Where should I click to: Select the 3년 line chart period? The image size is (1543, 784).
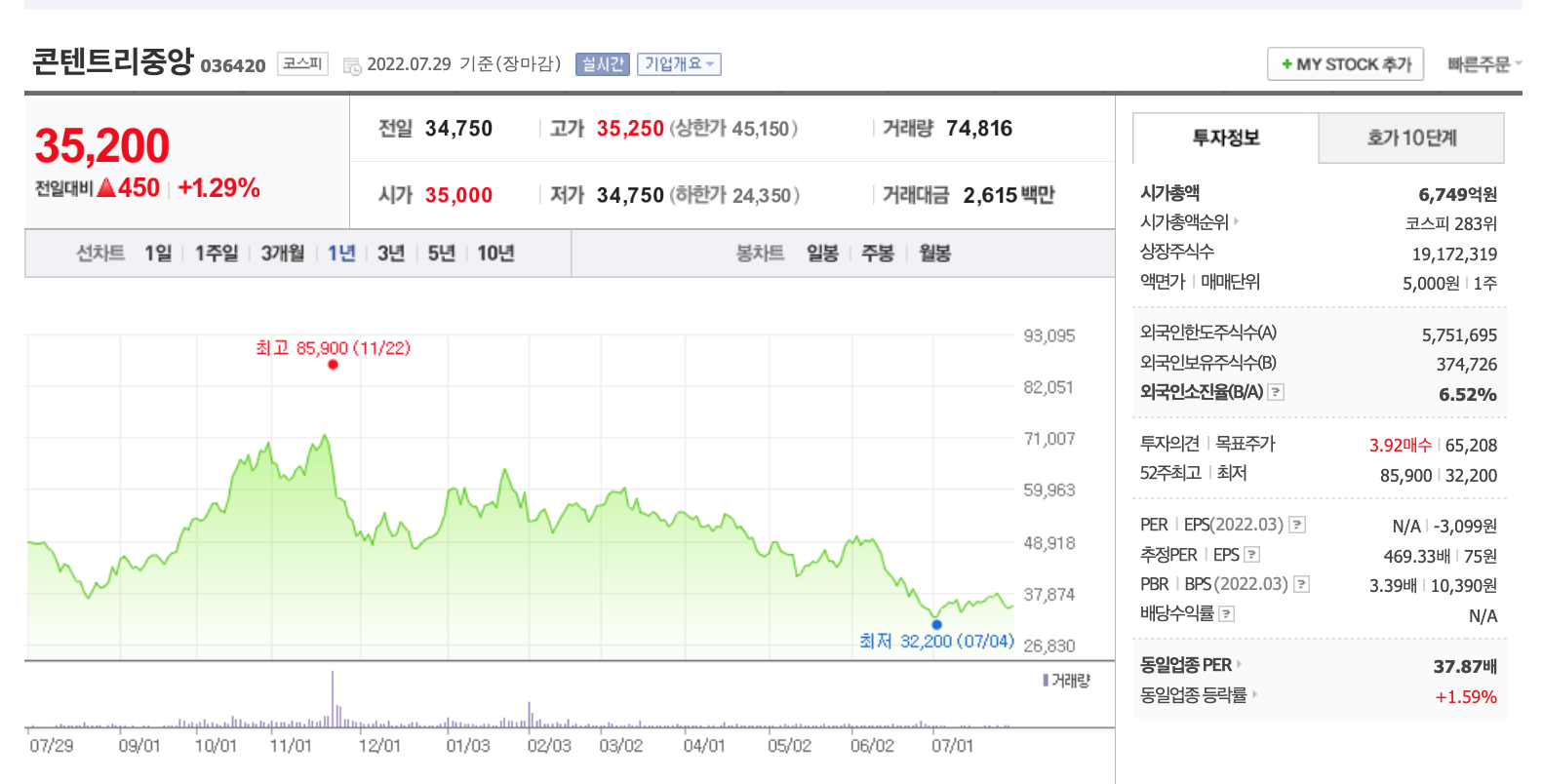391,254
